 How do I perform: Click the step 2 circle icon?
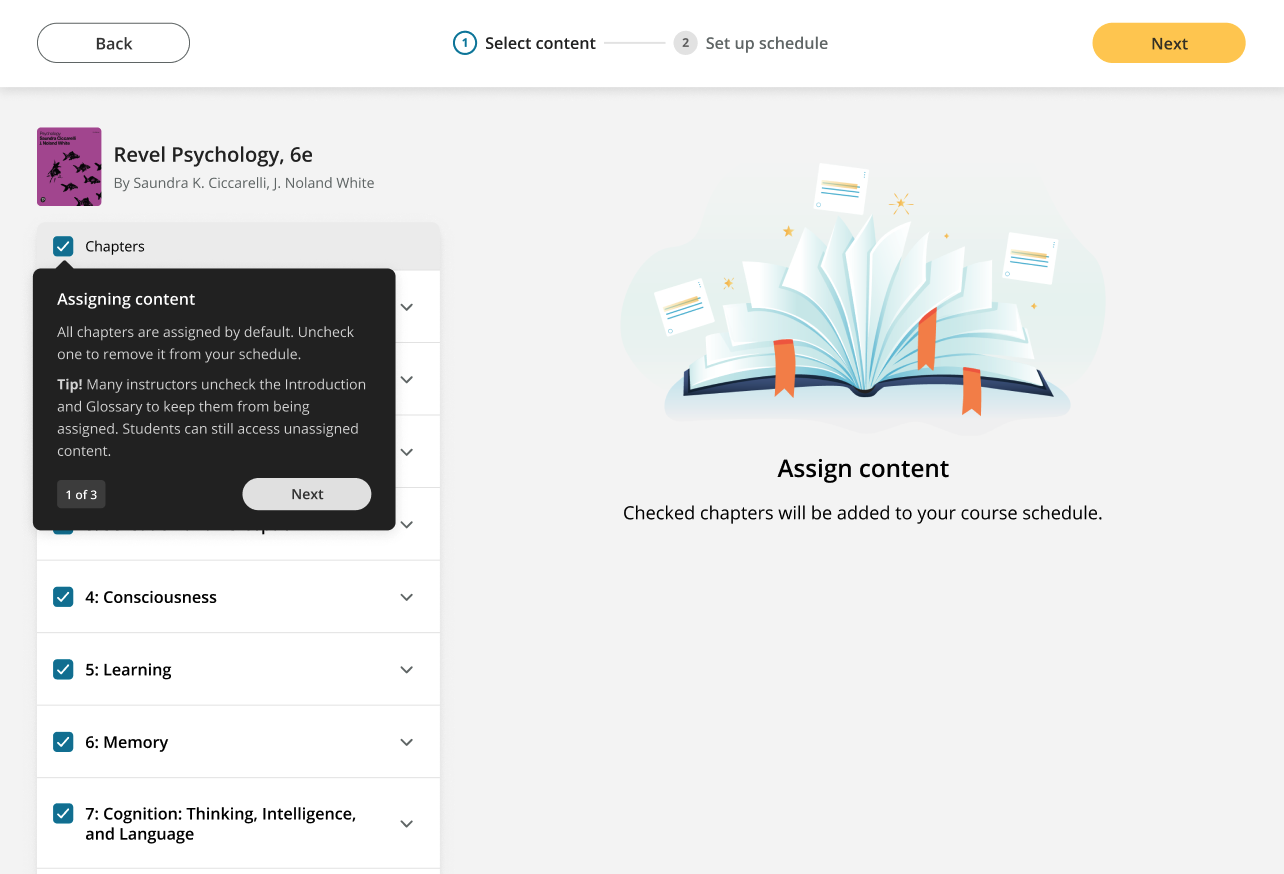point(685,43)
